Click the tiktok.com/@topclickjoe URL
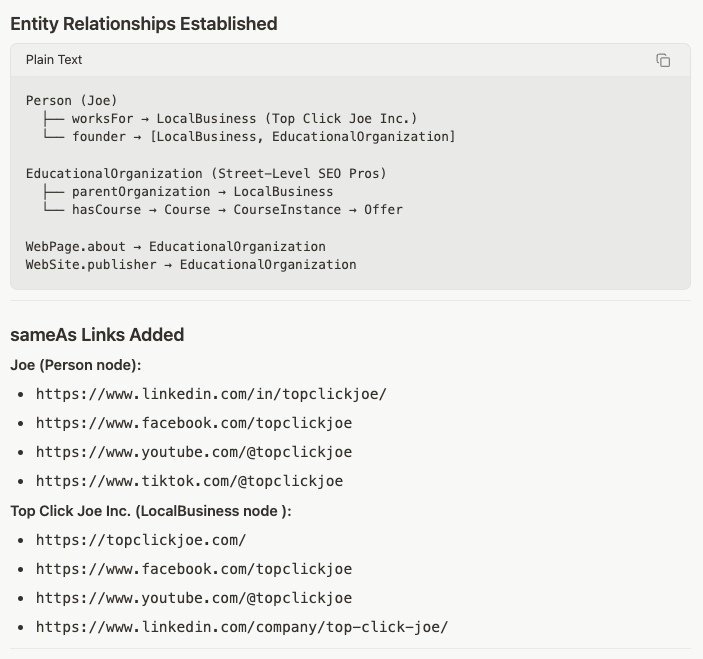 (190, 481)
